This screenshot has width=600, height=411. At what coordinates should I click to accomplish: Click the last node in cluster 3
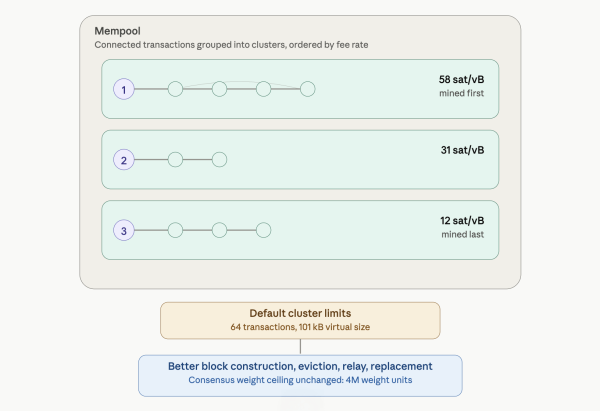[x=264, y=230]
